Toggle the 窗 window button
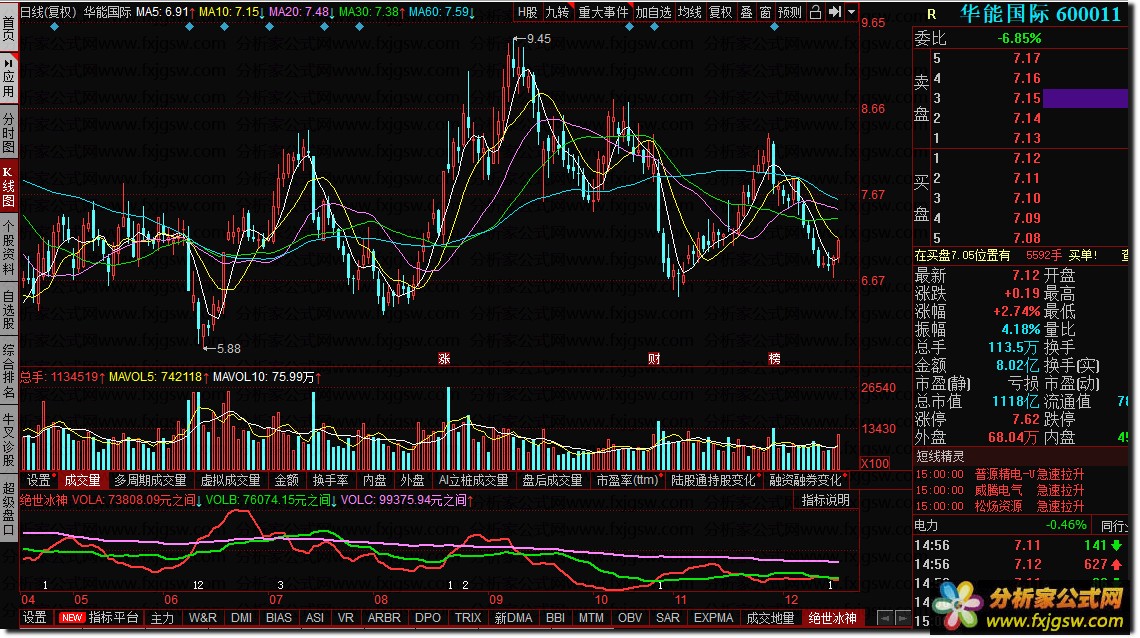1140x638 pixels. [765, 12]
